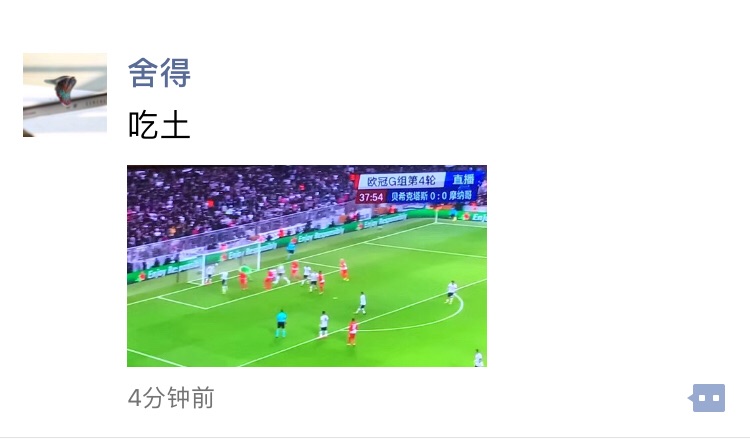Click the 欧冠G组第4轮 caption banner
The width and height of the screenshot is (750, 441).
click(402, 180)
